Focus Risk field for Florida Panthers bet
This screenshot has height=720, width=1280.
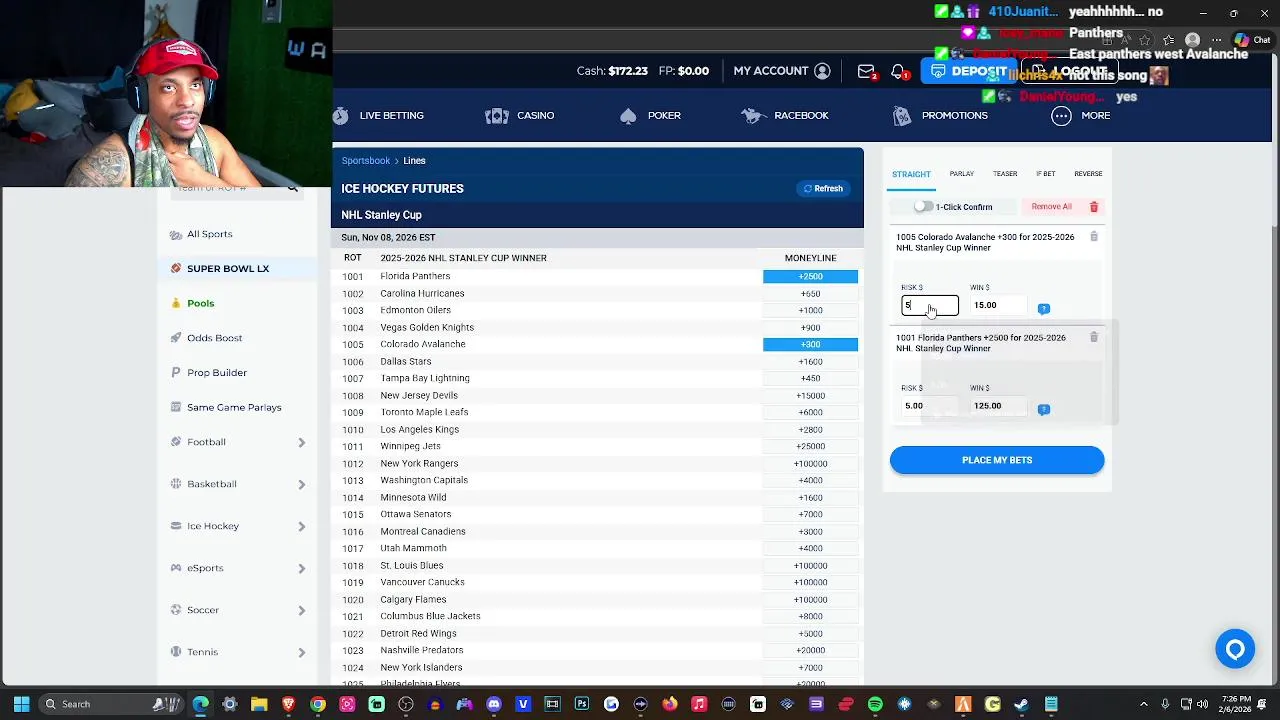(930, 406)
